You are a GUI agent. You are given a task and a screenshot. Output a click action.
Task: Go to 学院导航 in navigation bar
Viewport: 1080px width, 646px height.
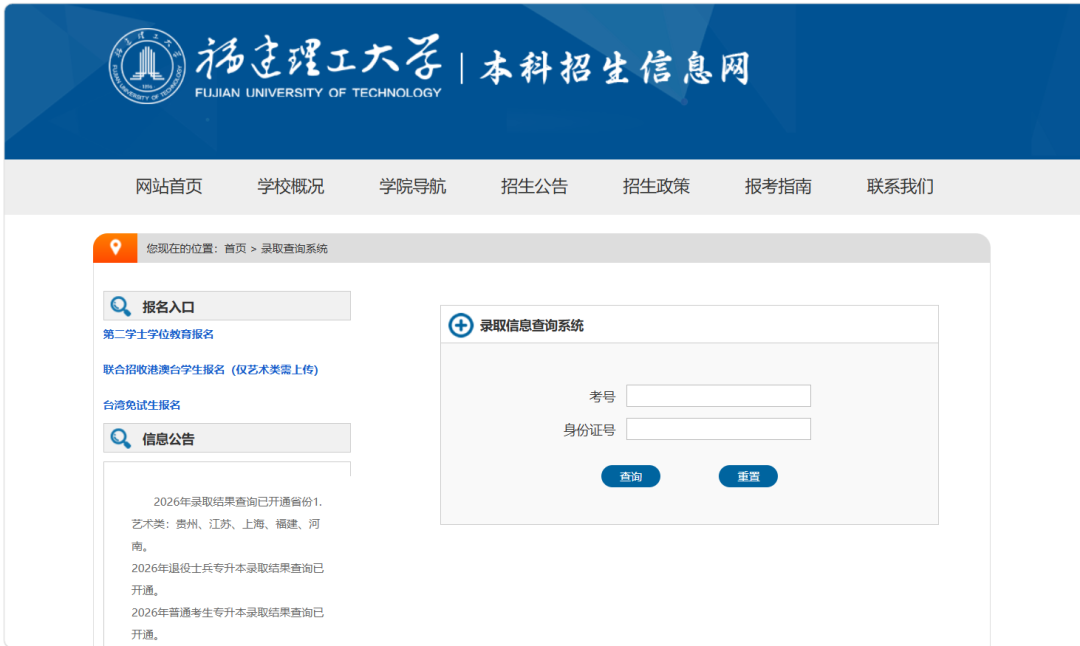(x=413, y=186)
